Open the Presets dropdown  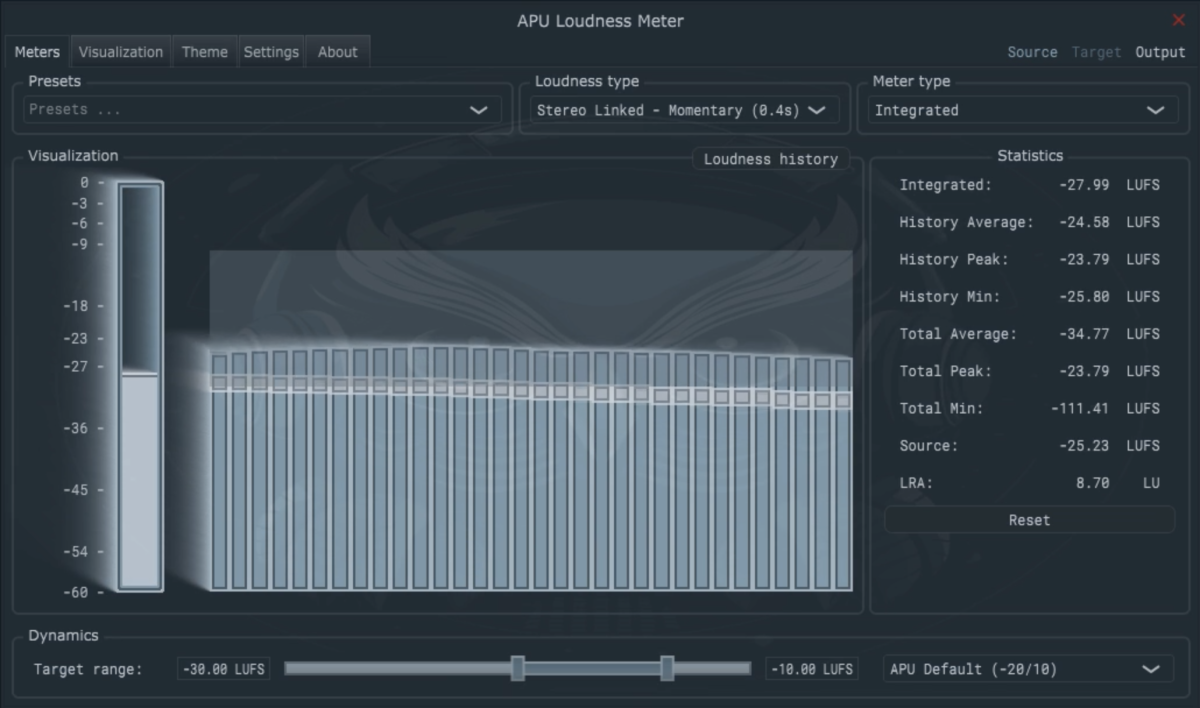pyautogui.click(x=261, y=110)
